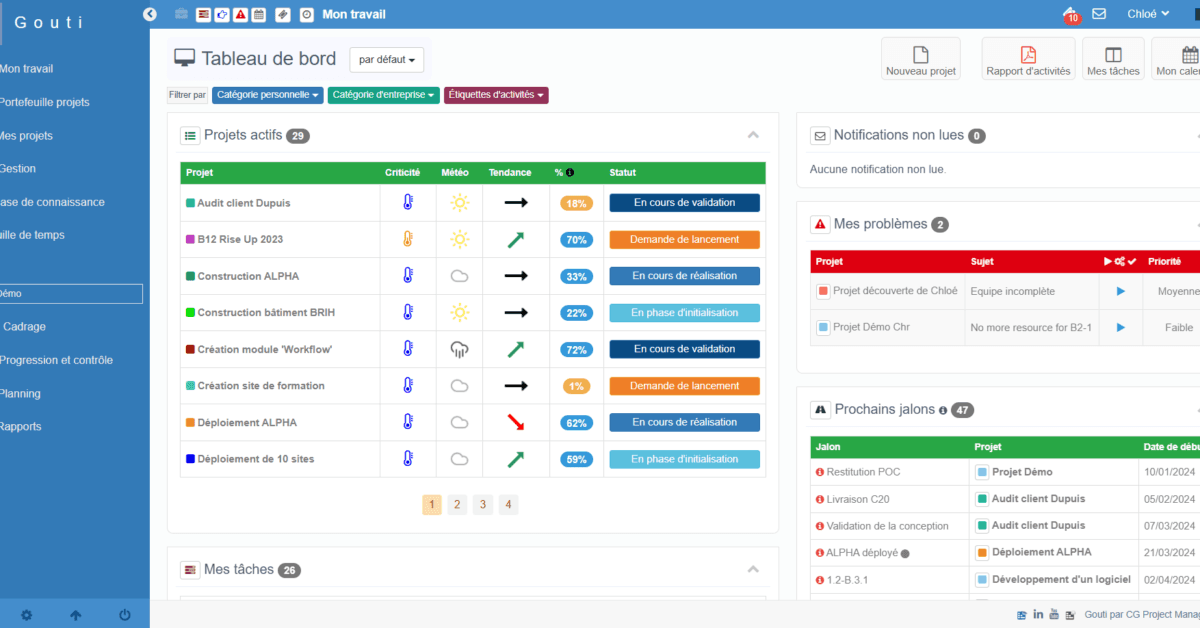Click the 1% progress pill

[x=576, y=386]
